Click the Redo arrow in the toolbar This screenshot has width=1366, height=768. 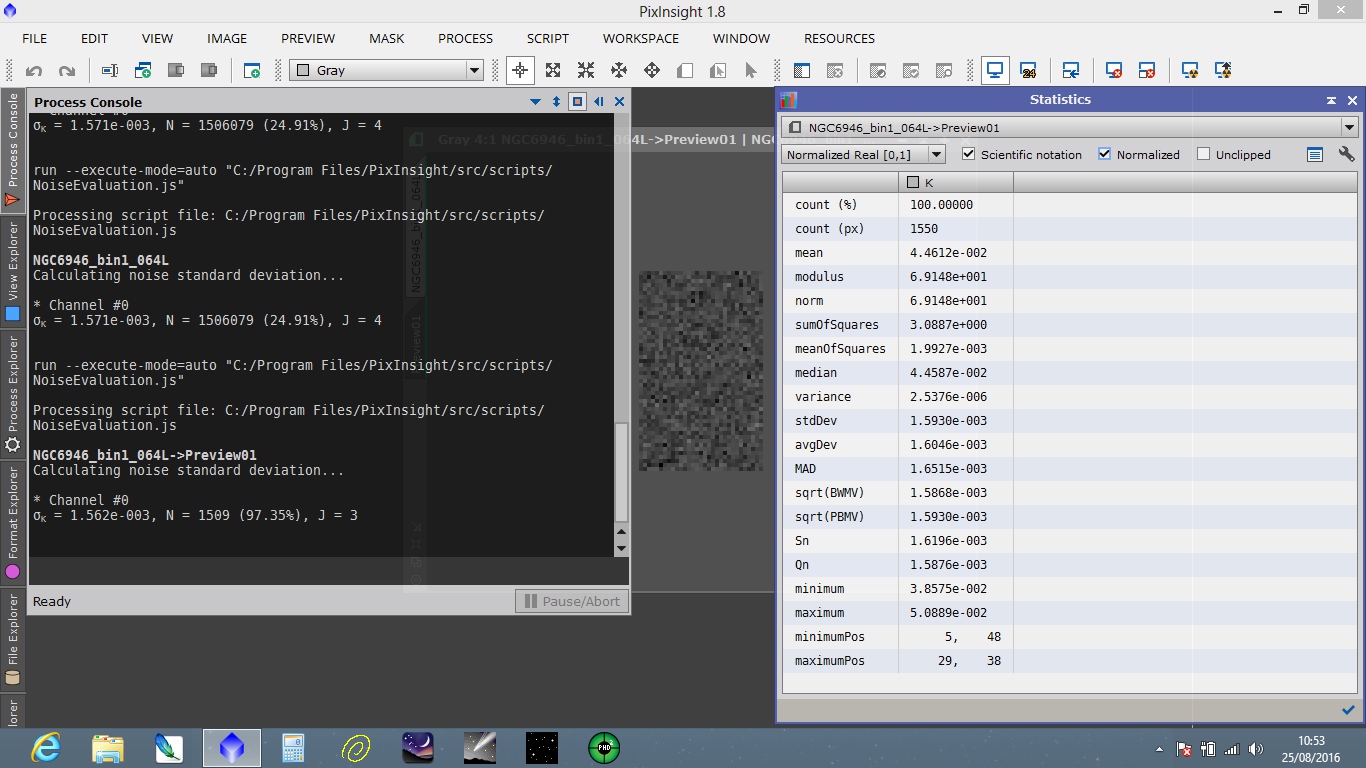coord(67,70)
